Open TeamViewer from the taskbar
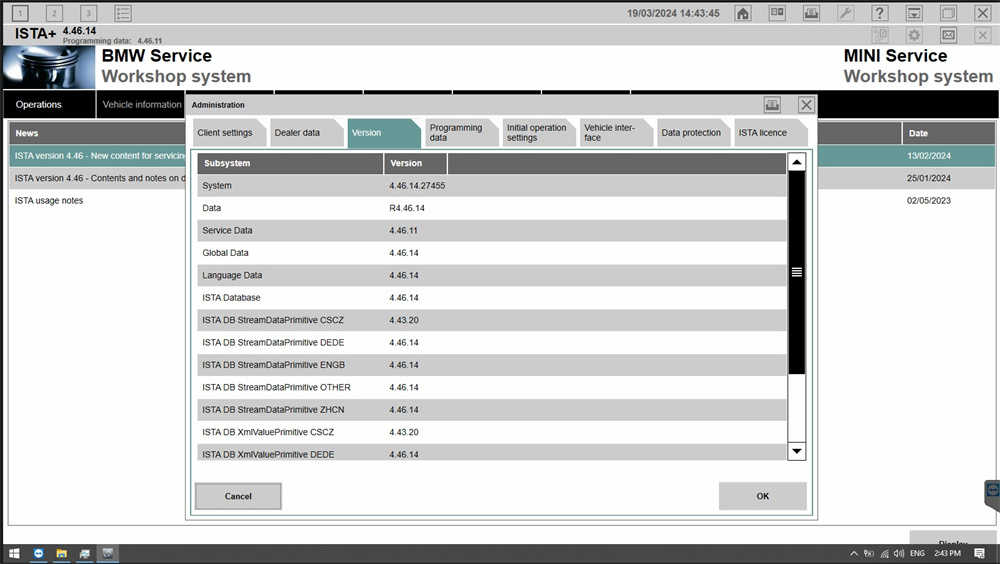 (39, 553)
